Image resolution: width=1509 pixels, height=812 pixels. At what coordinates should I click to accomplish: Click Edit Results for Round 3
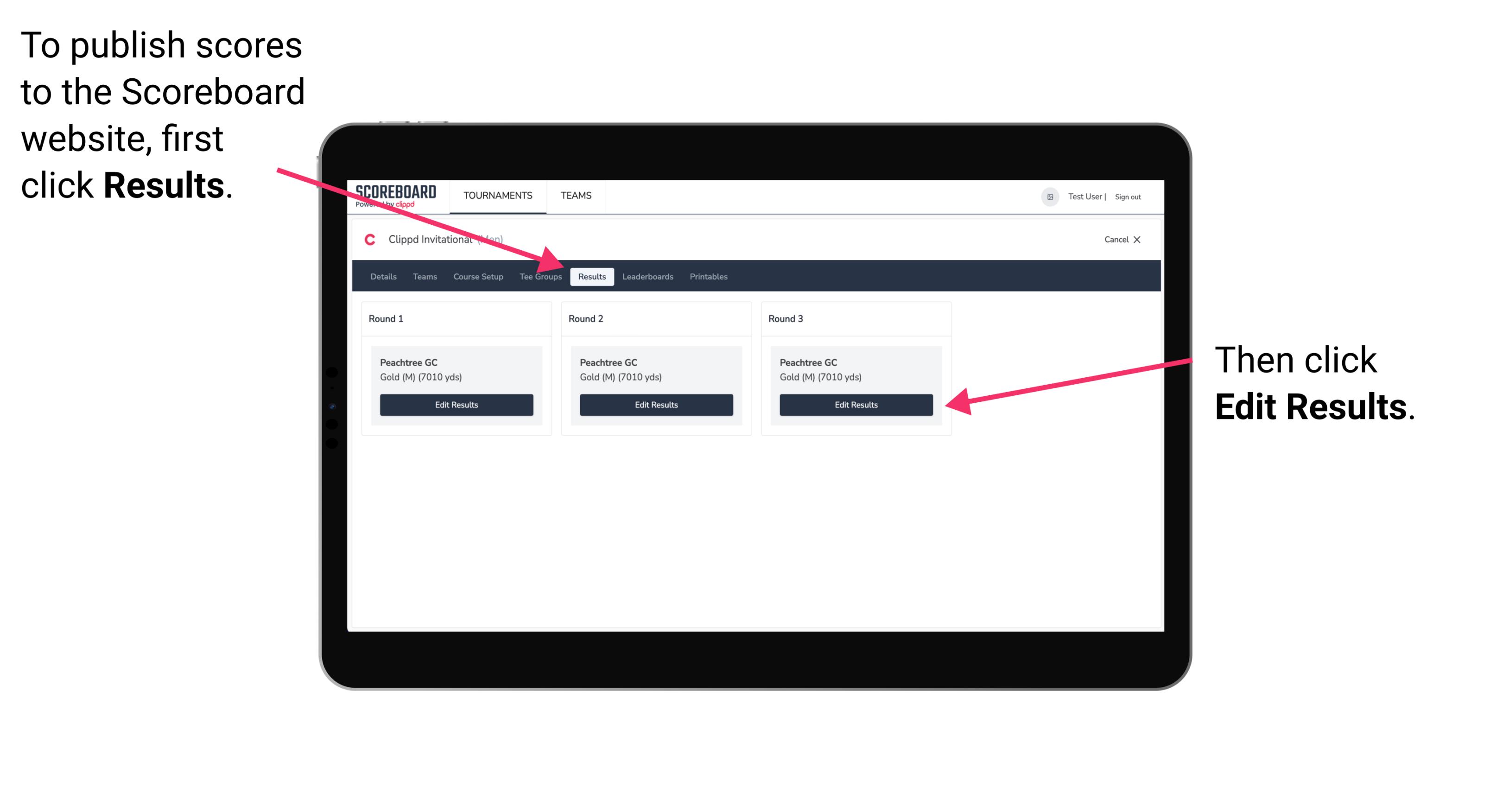[x=856, y=405]
